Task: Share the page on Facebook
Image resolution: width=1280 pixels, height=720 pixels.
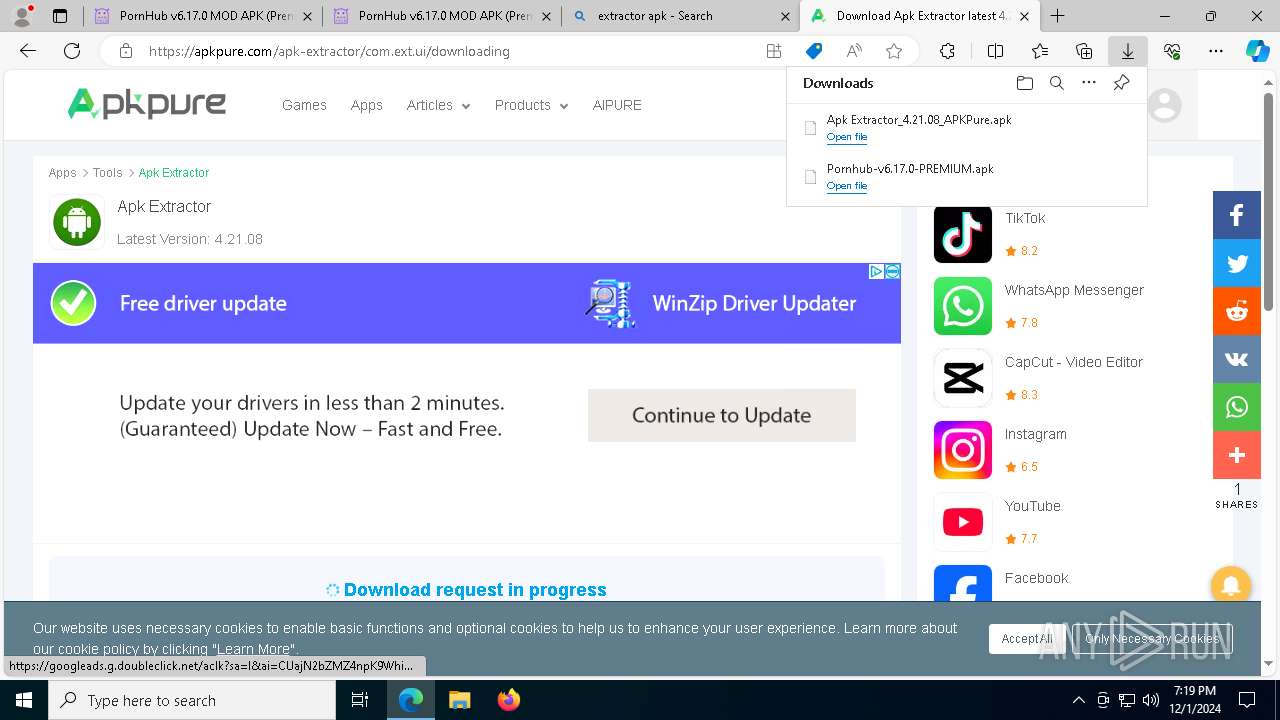Action: click(1237, 215)
